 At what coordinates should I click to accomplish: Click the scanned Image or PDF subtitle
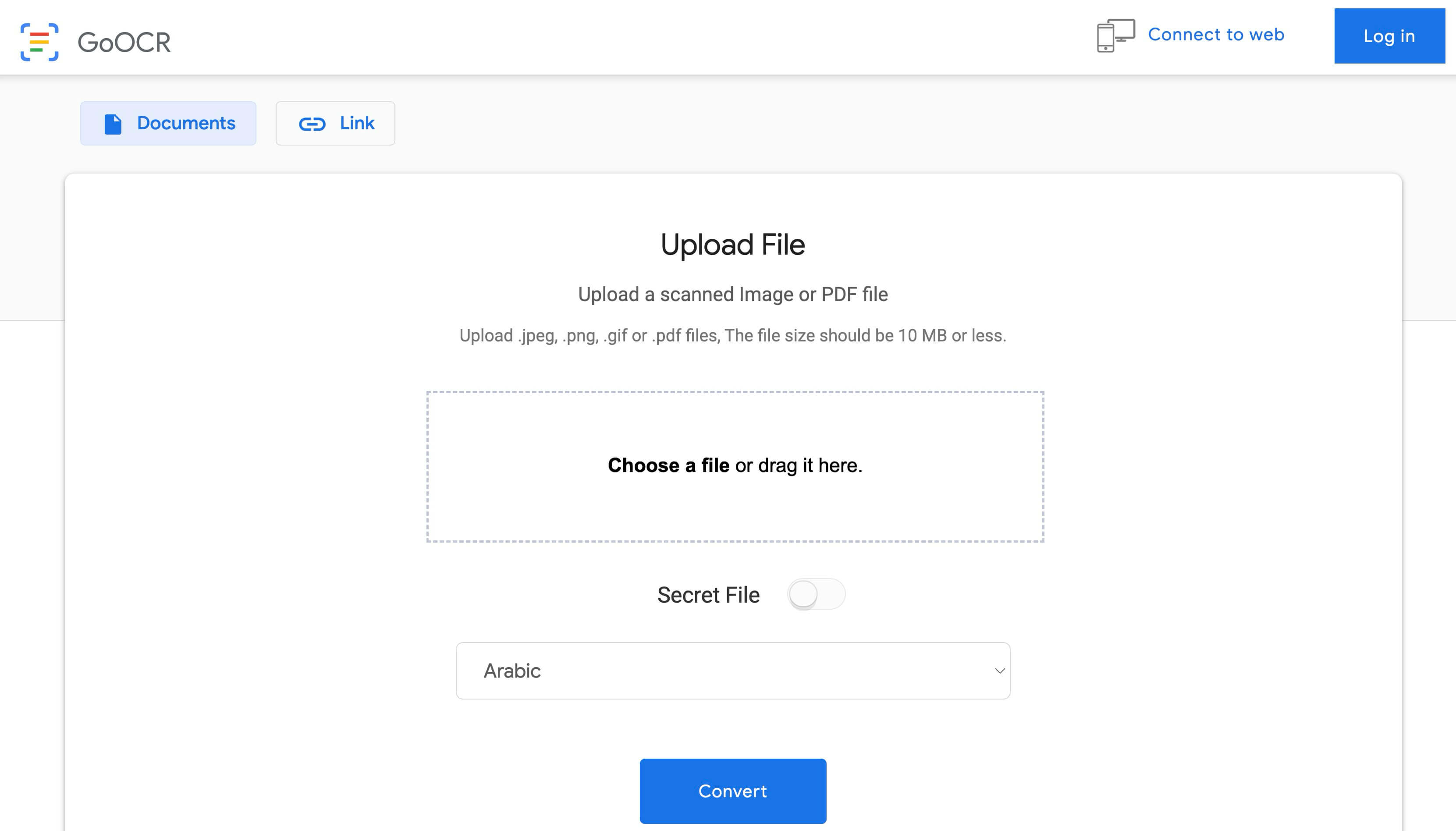point(733,295)
